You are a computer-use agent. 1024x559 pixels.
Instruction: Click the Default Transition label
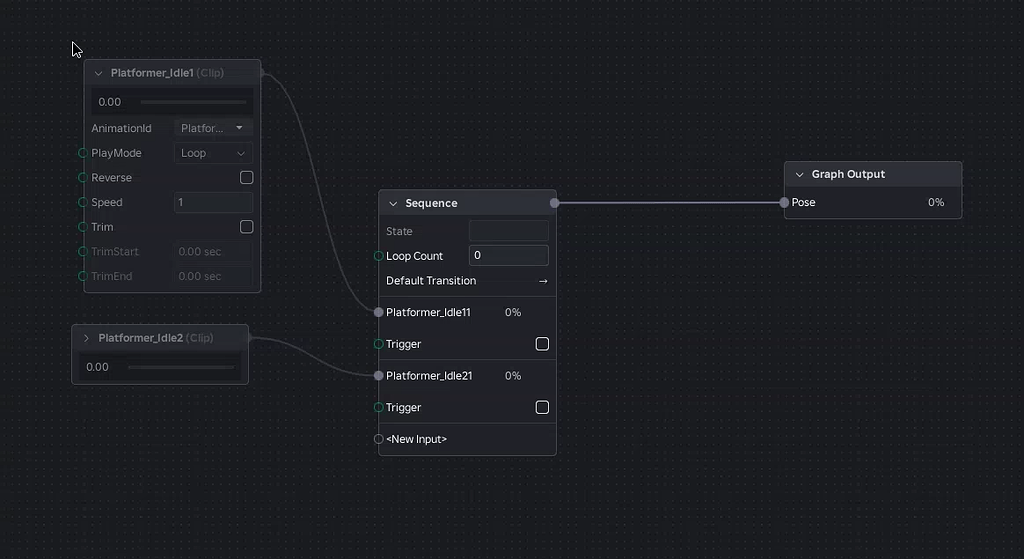(431, 281)
